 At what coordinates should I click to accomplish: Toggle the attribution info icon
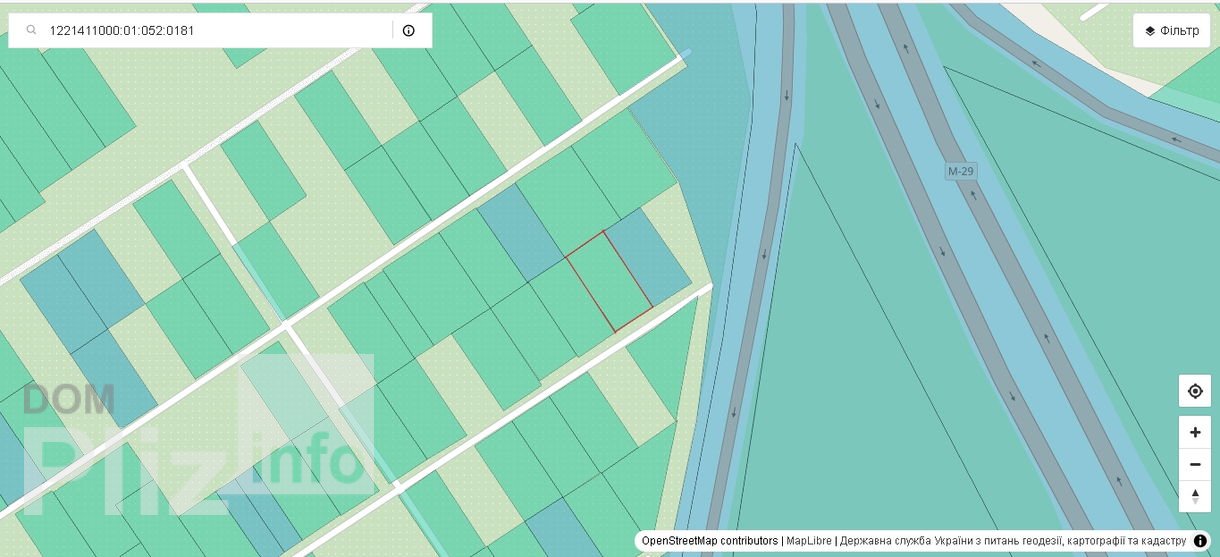pos(1200,541)
